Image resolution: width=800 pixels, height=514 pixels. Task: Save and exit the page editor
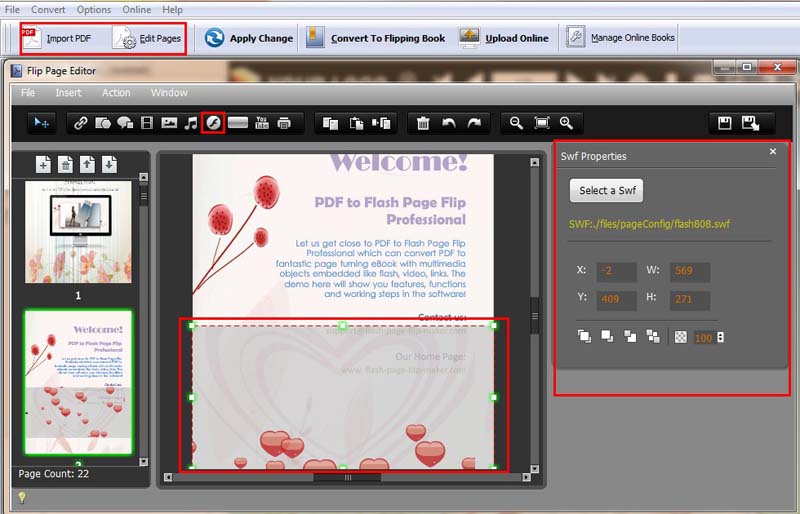click(x=751, y=123)
